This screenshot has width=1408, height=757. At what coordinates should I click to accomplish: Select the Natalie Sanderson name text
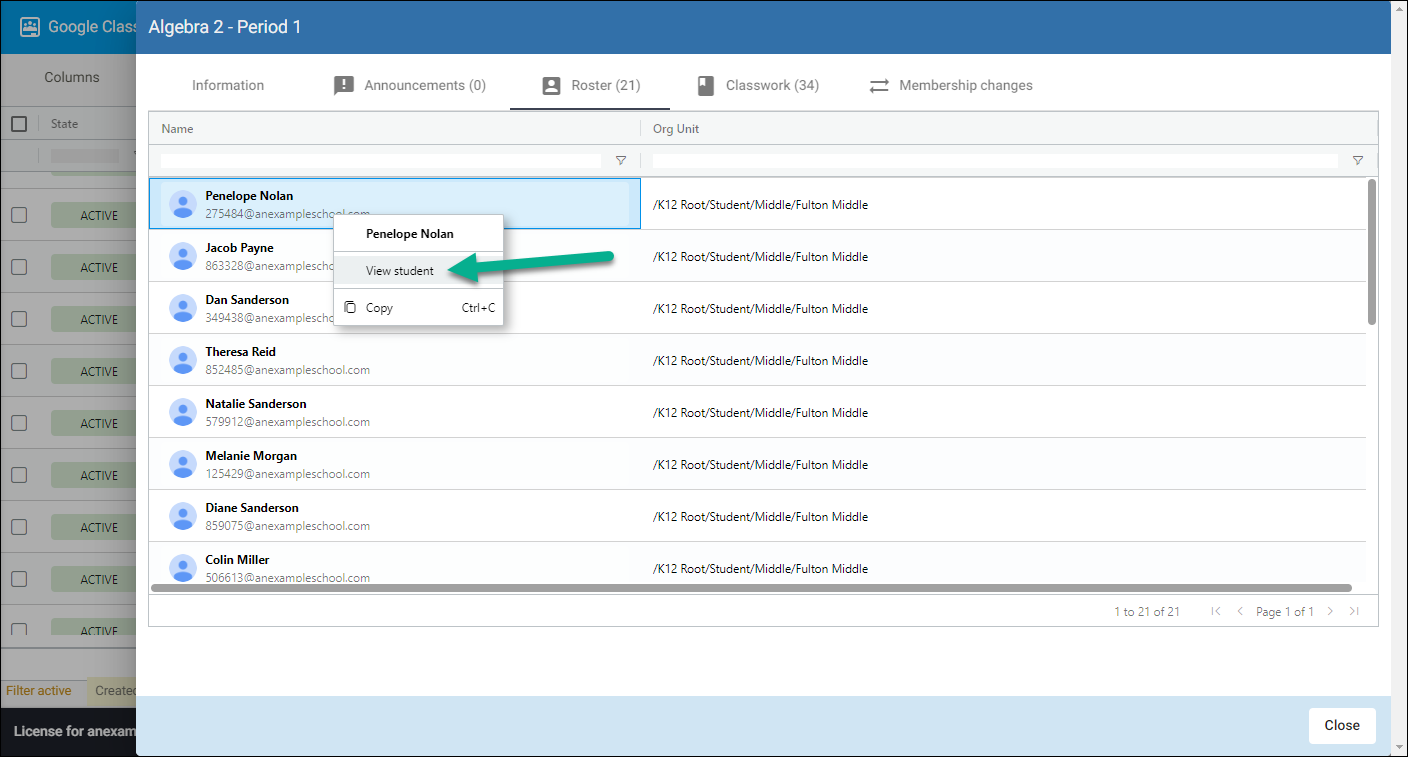coord(256,404)
